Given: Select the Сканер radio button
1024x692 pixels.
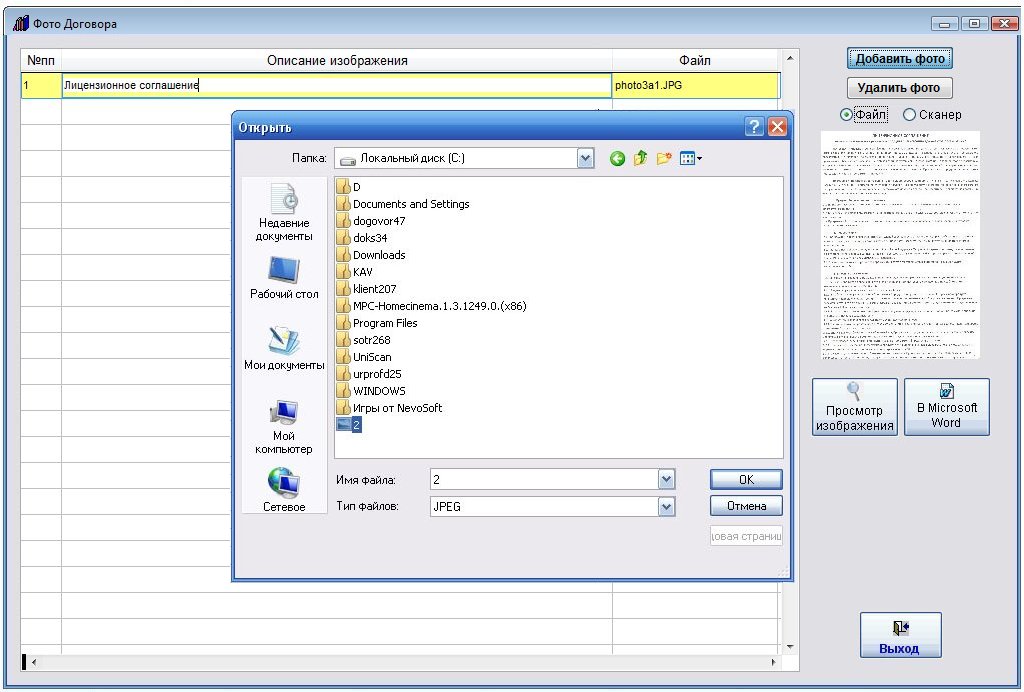Looking at the screenshot, I should click(x=909, y=115).
